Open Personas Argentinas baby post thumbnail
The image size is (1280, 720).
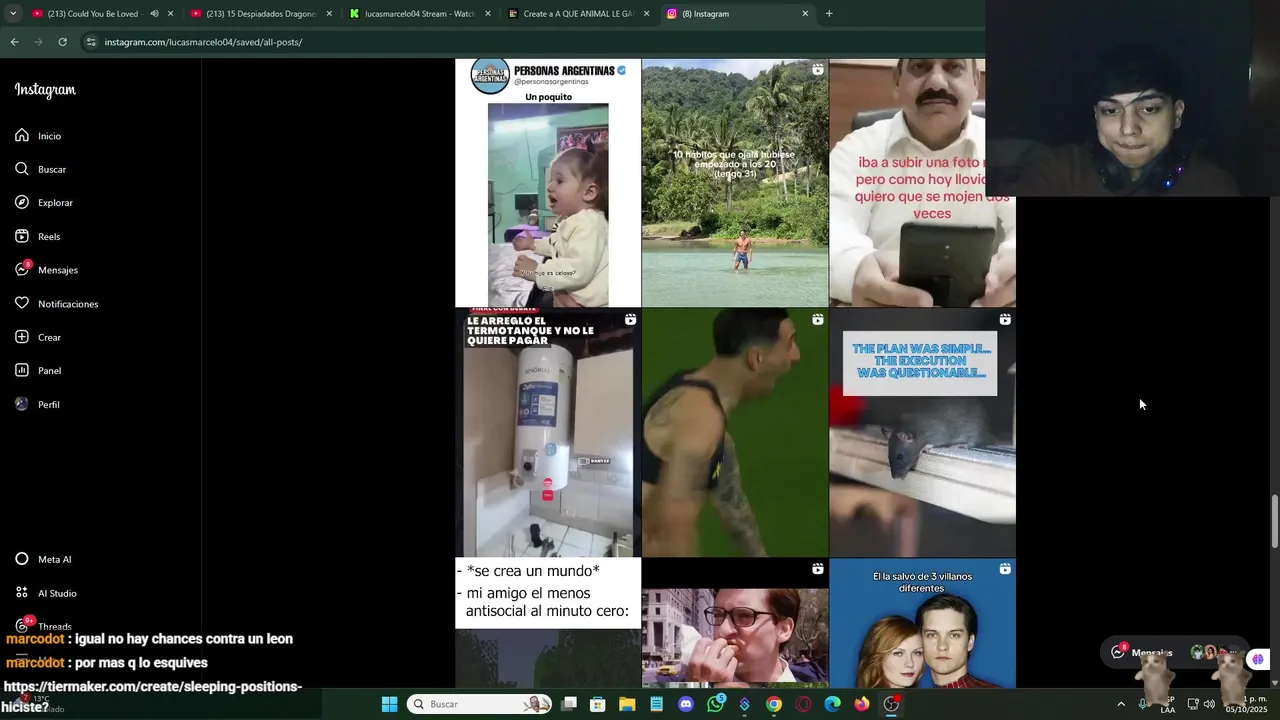coord(548,182)
